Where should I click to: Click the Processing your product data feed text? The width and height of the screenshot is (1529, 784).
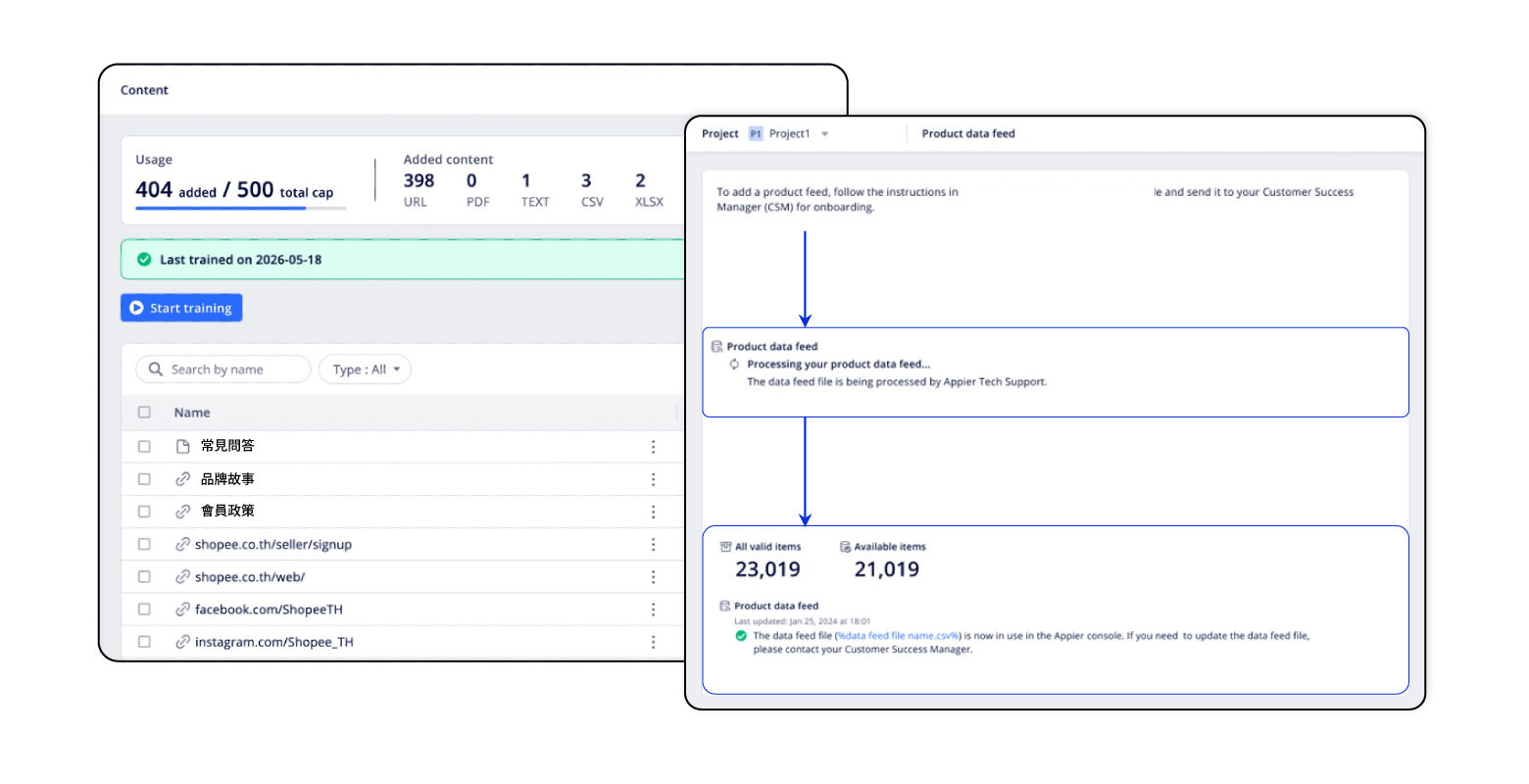pos(839,365)
